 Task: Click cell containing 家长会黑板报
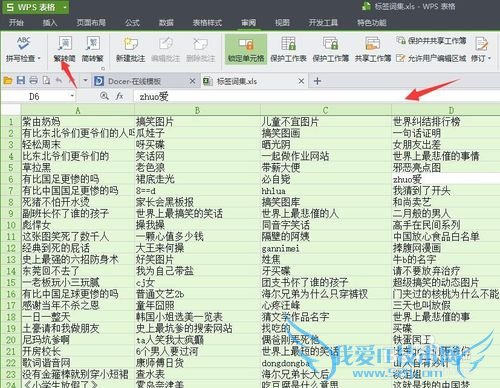[x=197, y=202]
